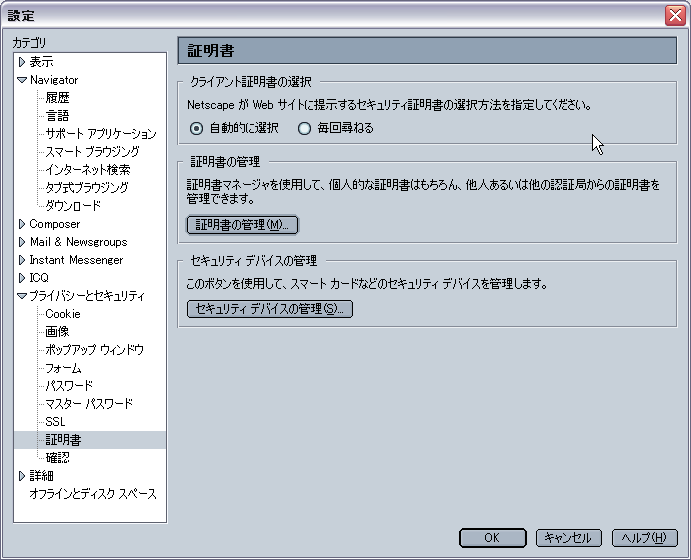Select タブ式ブラウジング tree item
Viewport: 691px width, 560px height.
87,188
